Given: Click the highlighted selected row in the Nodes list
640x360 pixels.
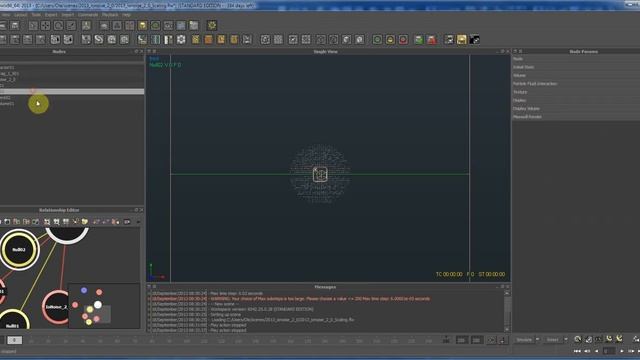Looking at the screenshot, I should point(72,91).
